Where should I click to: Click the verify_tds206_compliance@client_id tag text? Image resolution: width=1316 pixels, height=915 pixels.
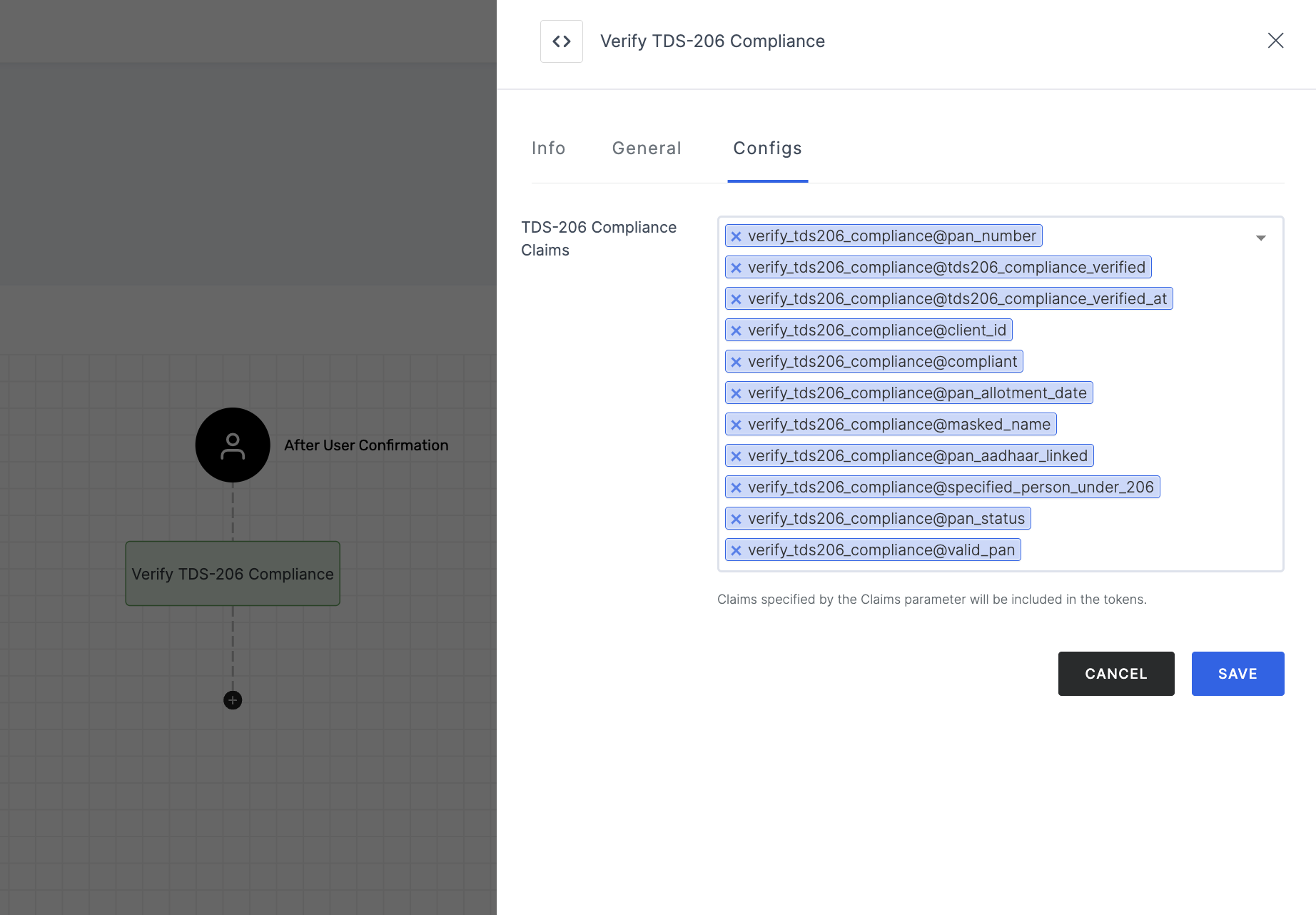[877, 330]
